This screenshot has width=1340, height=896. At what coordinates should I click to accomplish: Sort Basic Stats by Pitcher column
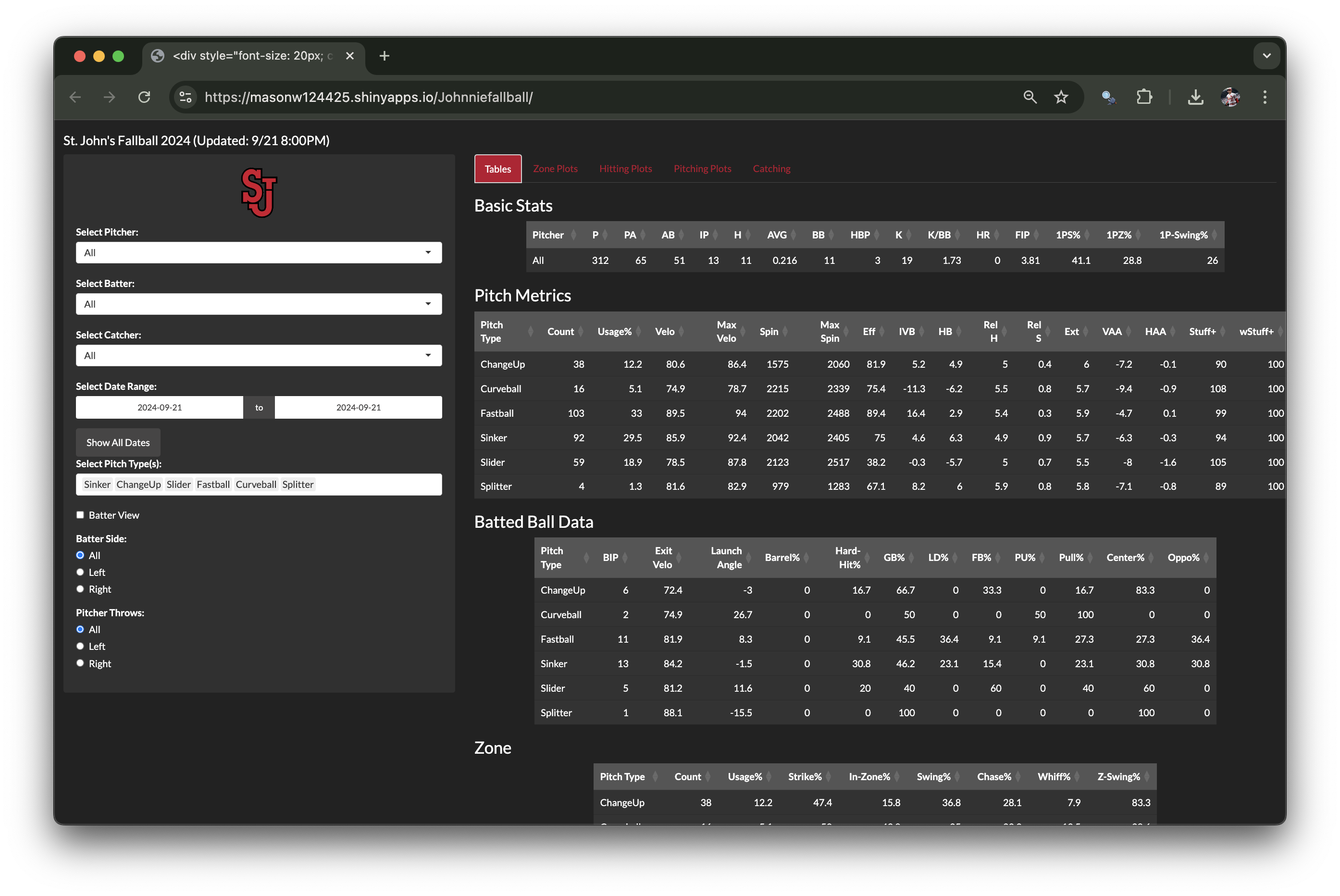click(x=554, y=235)
